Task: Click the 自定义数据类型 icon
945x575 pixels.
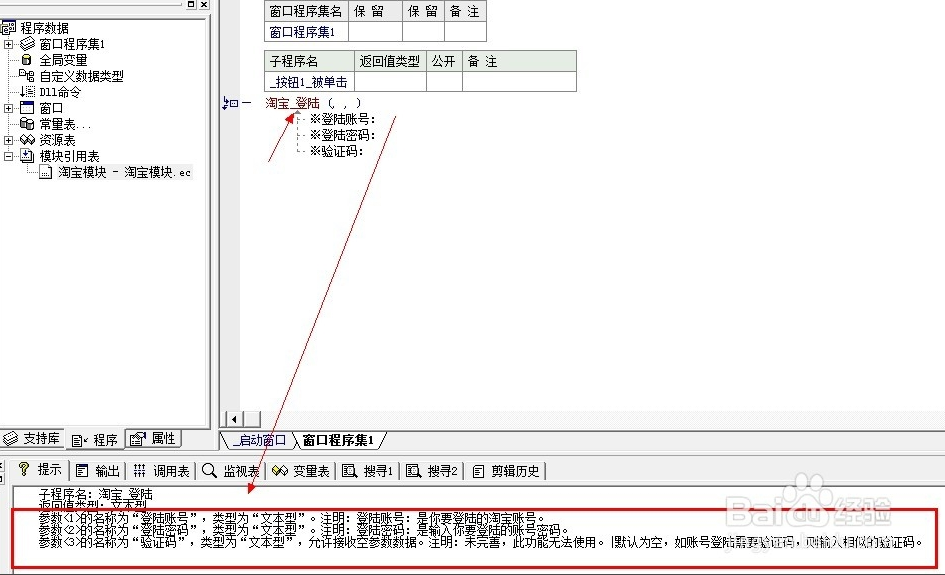Action: [27, 75]
